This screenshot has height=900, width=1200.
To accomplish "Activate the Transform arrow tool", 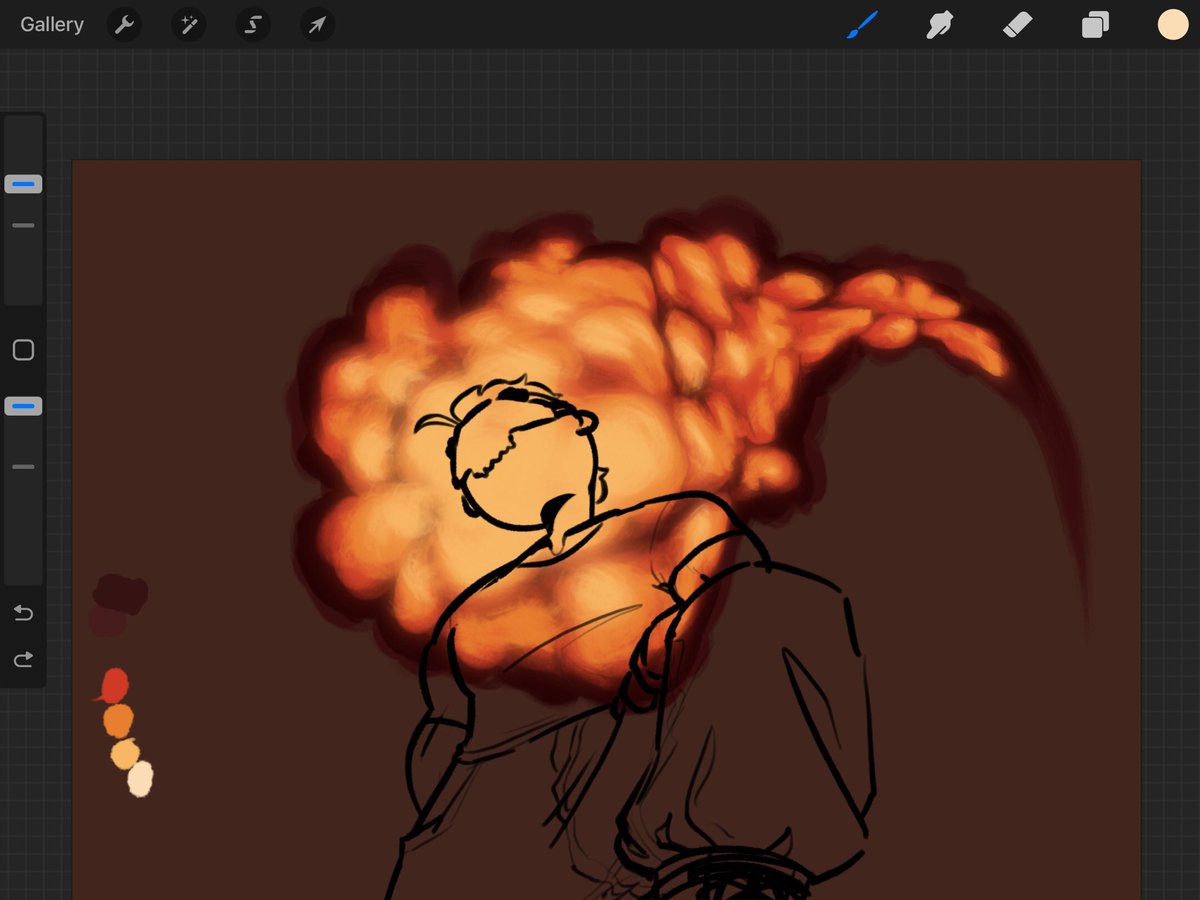I will point(317,25).
